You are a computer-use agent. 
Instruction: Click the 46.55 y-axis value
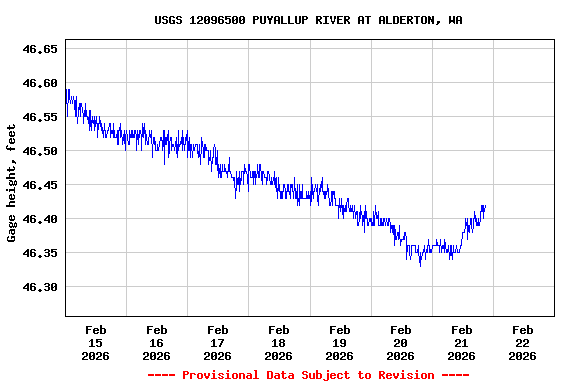pyautogui.click(x=40, y=117)
